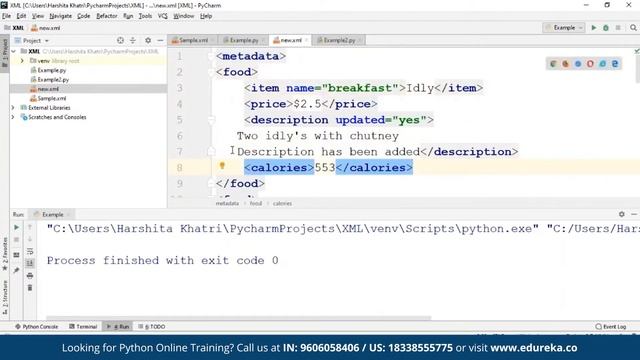Click the calories breadcrumb
The image size is (640, 360).
282,203
